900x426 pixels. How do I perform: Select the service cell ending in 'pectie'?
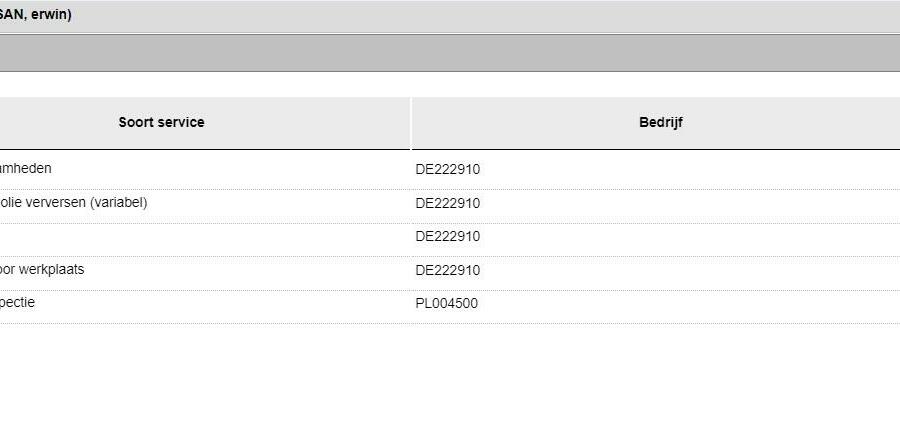[17, 303]
